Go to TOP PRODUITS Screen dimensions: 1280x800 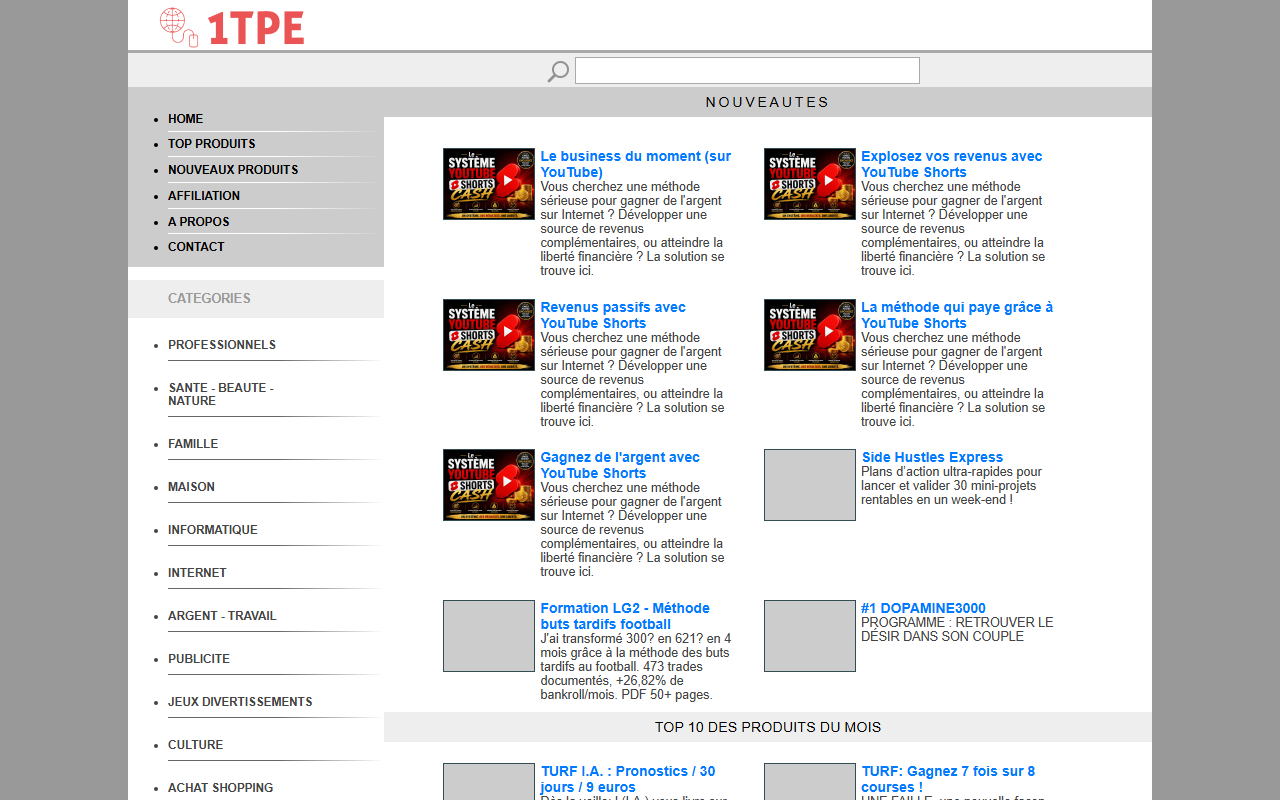click(211, 144)
